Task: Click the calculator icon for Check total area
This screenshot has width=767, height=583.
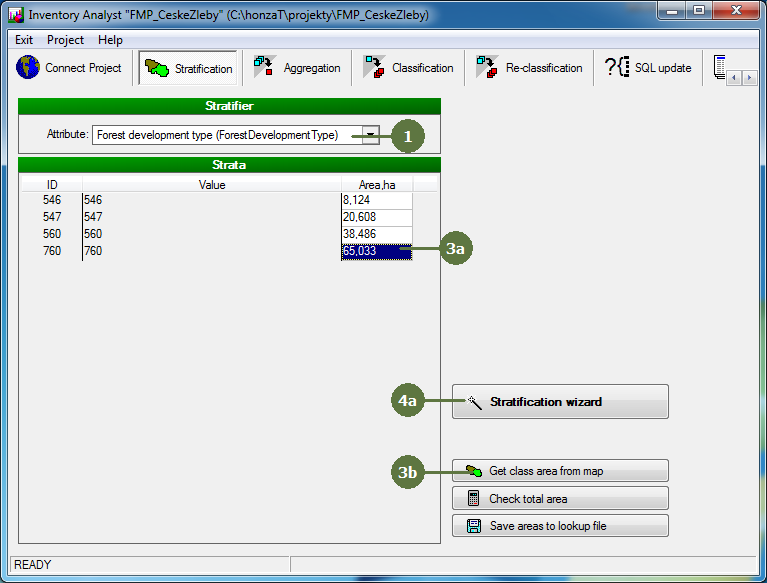Action: pos(473,499)
